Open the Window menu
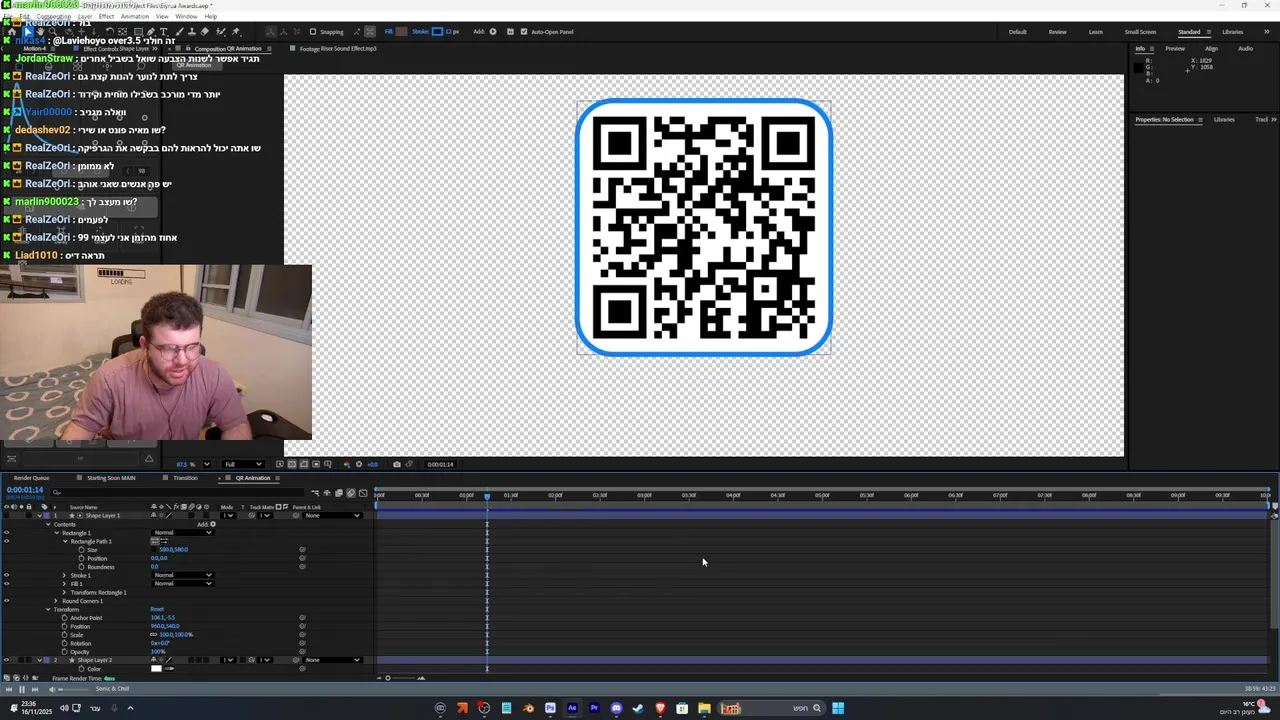1280x720 pixels. (x=186, y=16)
